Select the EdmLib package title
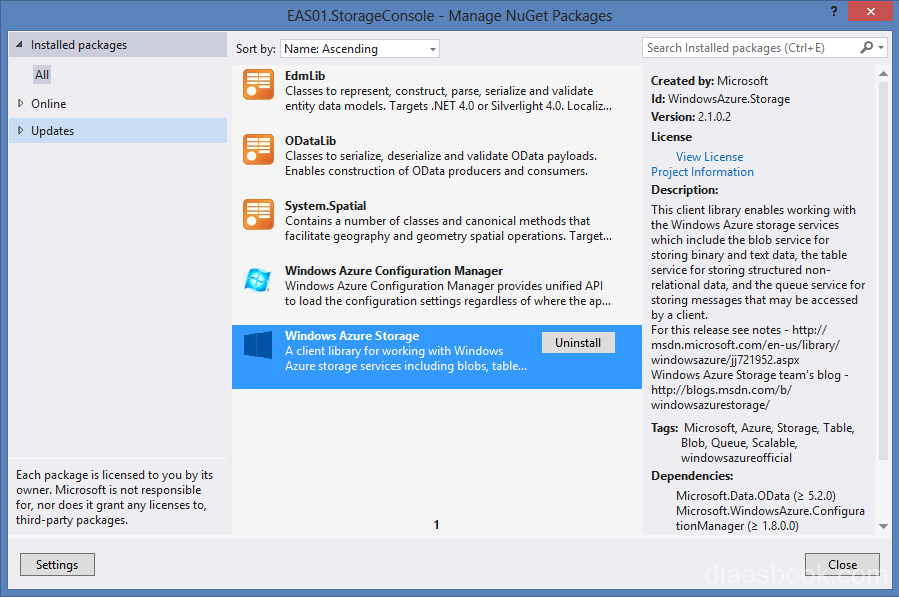The height and width of the screenshot is (597, 899). point(305,76)
